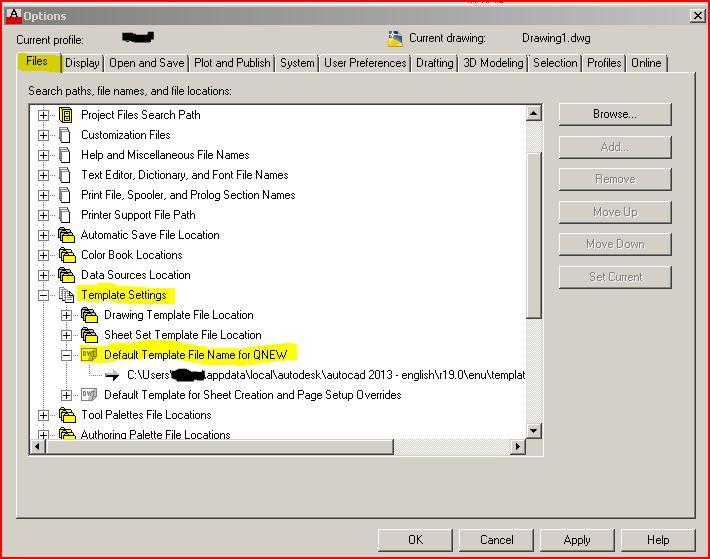Click the Sheet Set Template File Location icon

[x=89, y=335]
